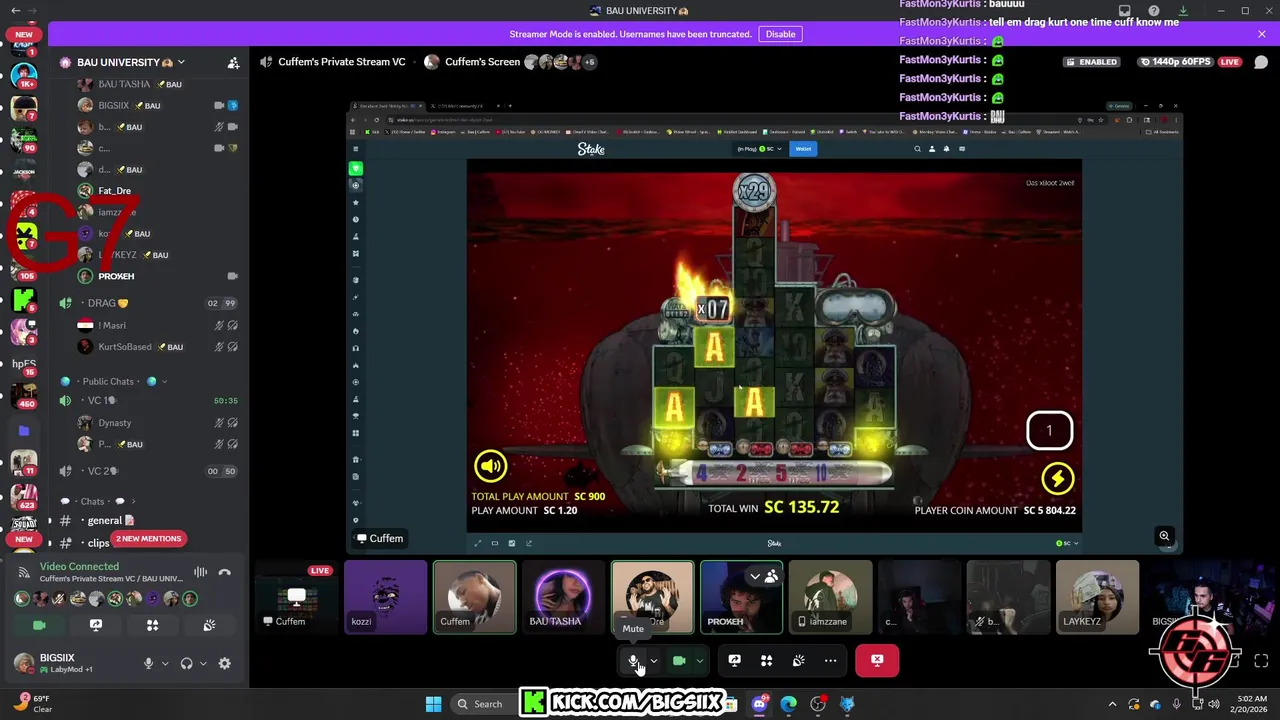Click red stop watching stream button
The image size is (1280, 720).
pos(877,660)
